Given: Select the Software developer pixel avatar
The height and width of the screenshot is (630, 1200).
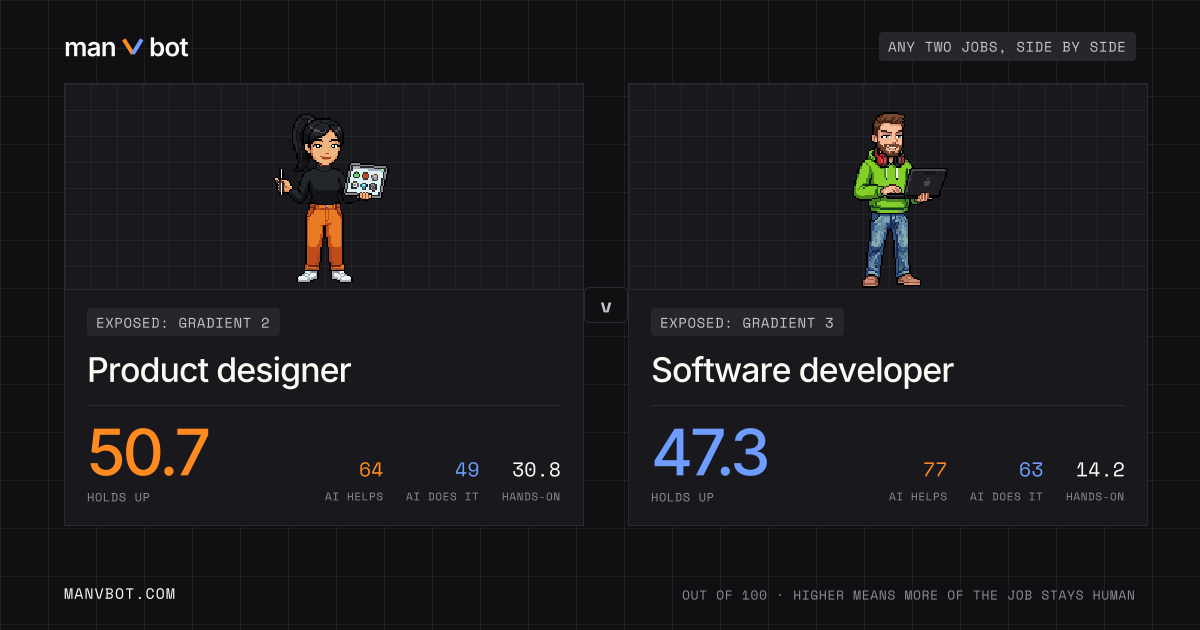Looking at the screenshot, I should pyautogui.click(x=899, y=199).
